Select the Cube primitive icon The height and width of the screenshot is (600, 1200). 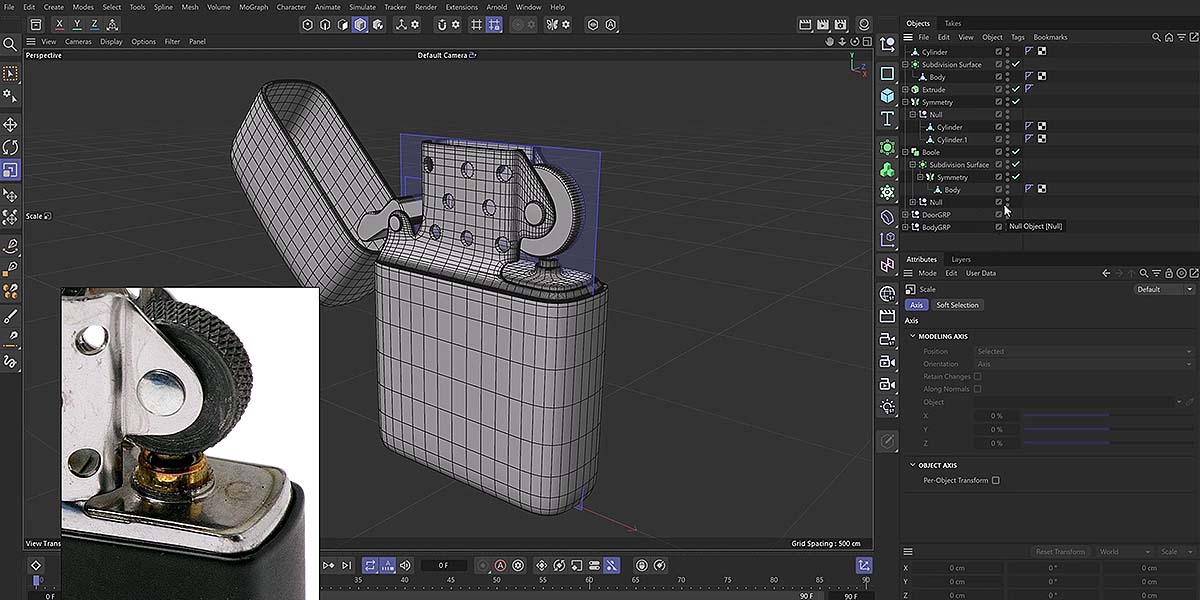click(887, 96)
